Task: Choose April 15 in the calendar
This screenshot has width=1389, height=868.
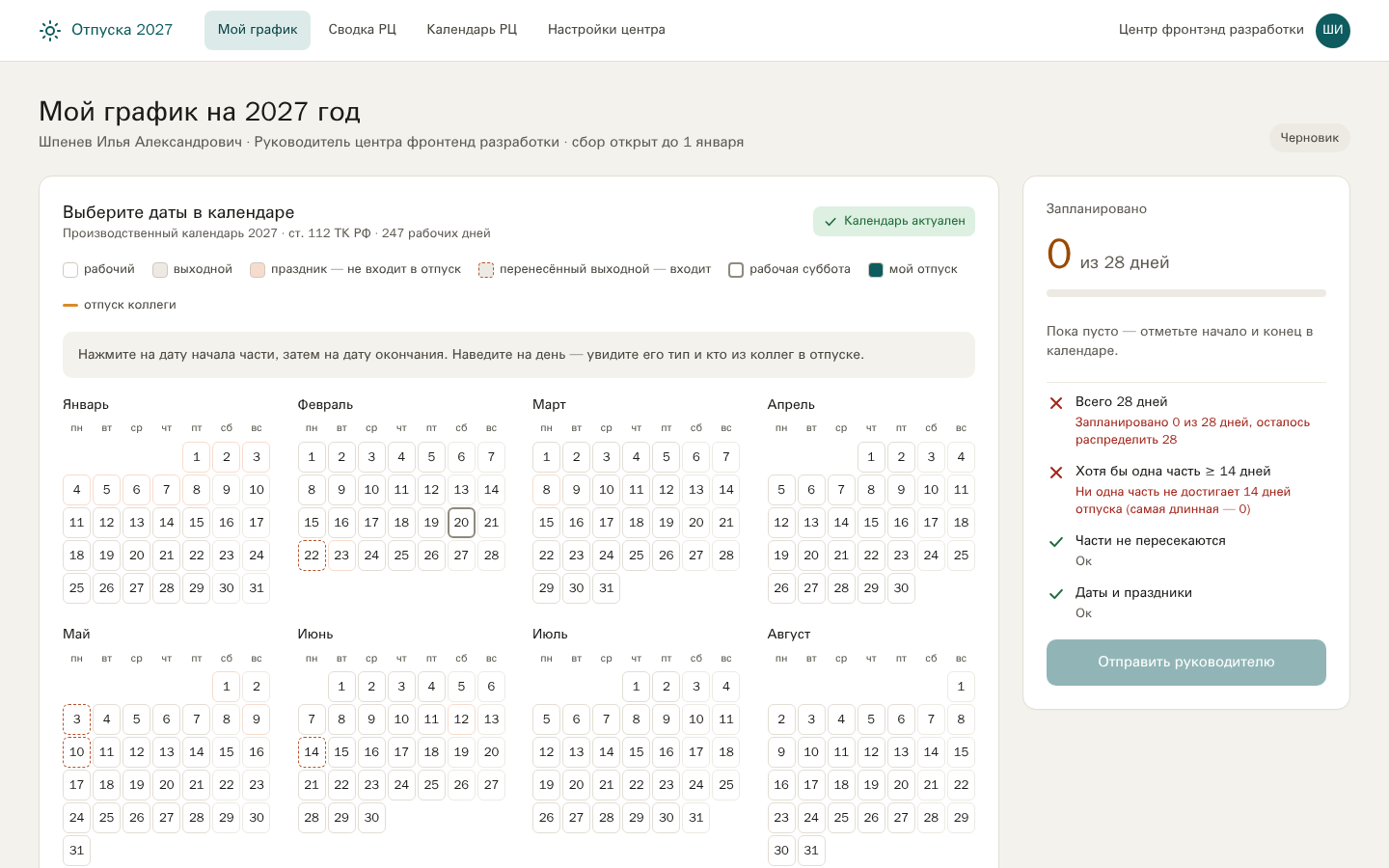Action: [871, 522]
